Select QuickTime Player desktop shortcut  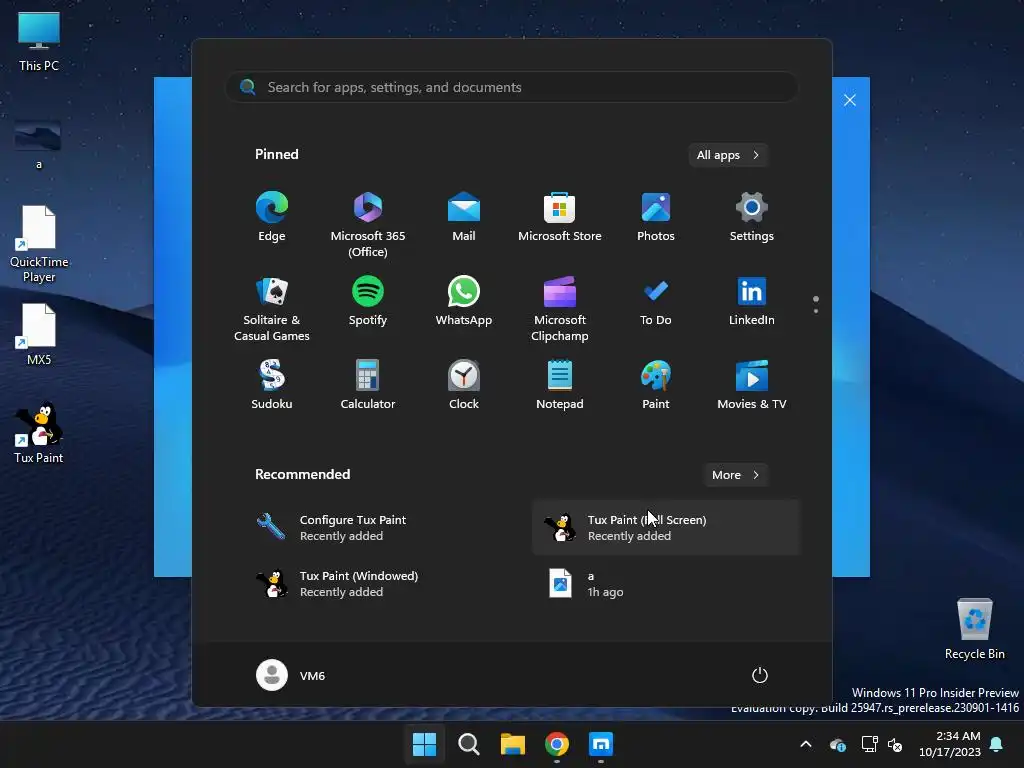pyautogui.click(x=39, y=244)
